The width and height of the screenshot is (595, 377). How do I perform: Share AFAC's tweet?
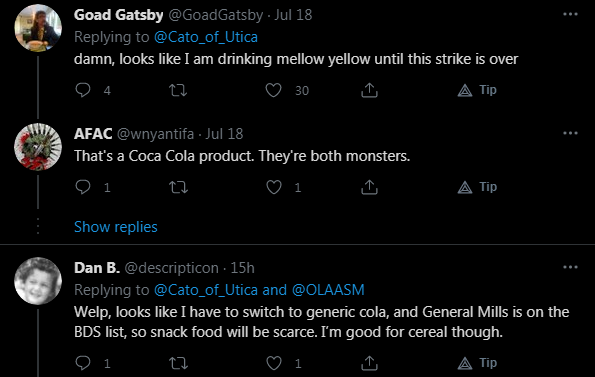(x=369, y=187)
